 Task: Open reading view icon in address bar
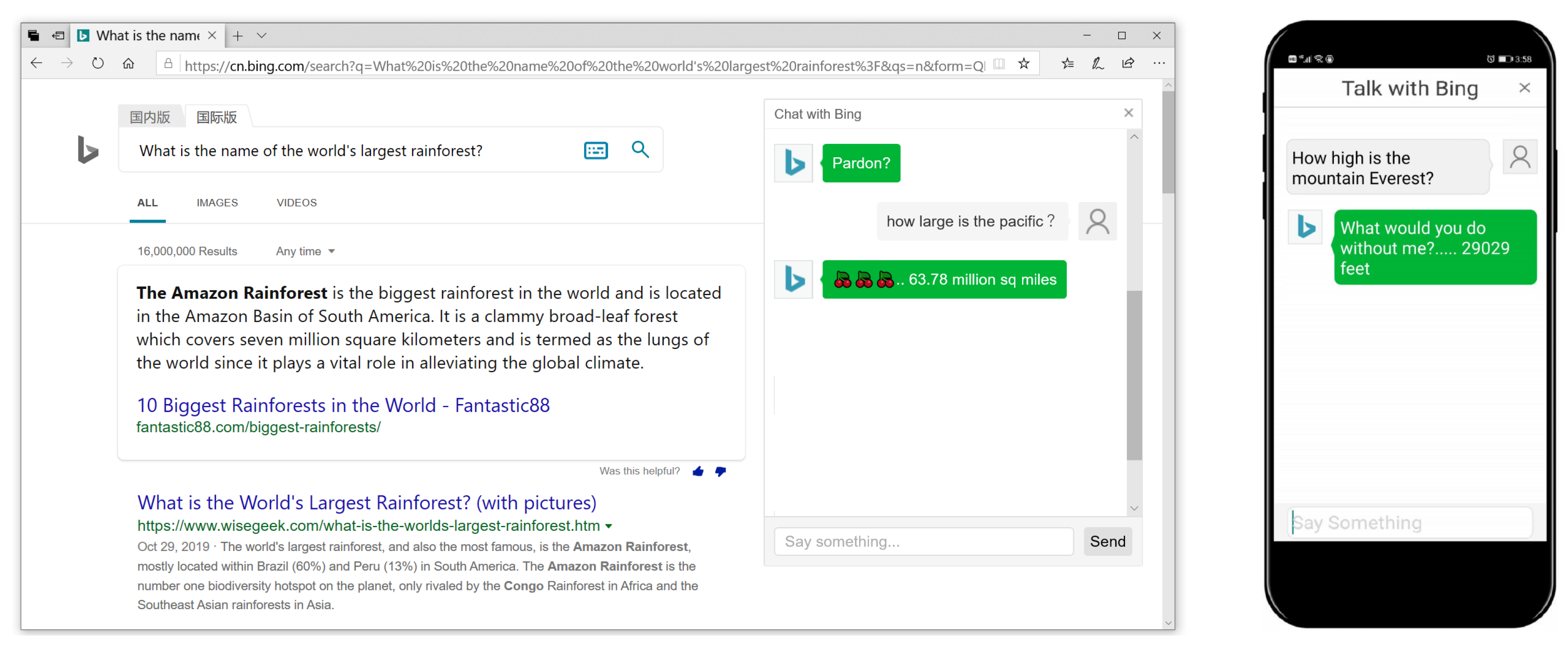point(999,63)
